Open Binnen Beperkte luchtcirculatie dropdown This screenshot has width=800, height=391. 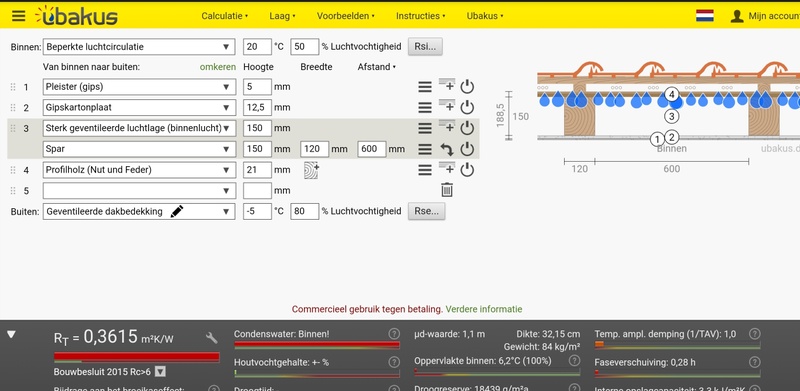139,47
